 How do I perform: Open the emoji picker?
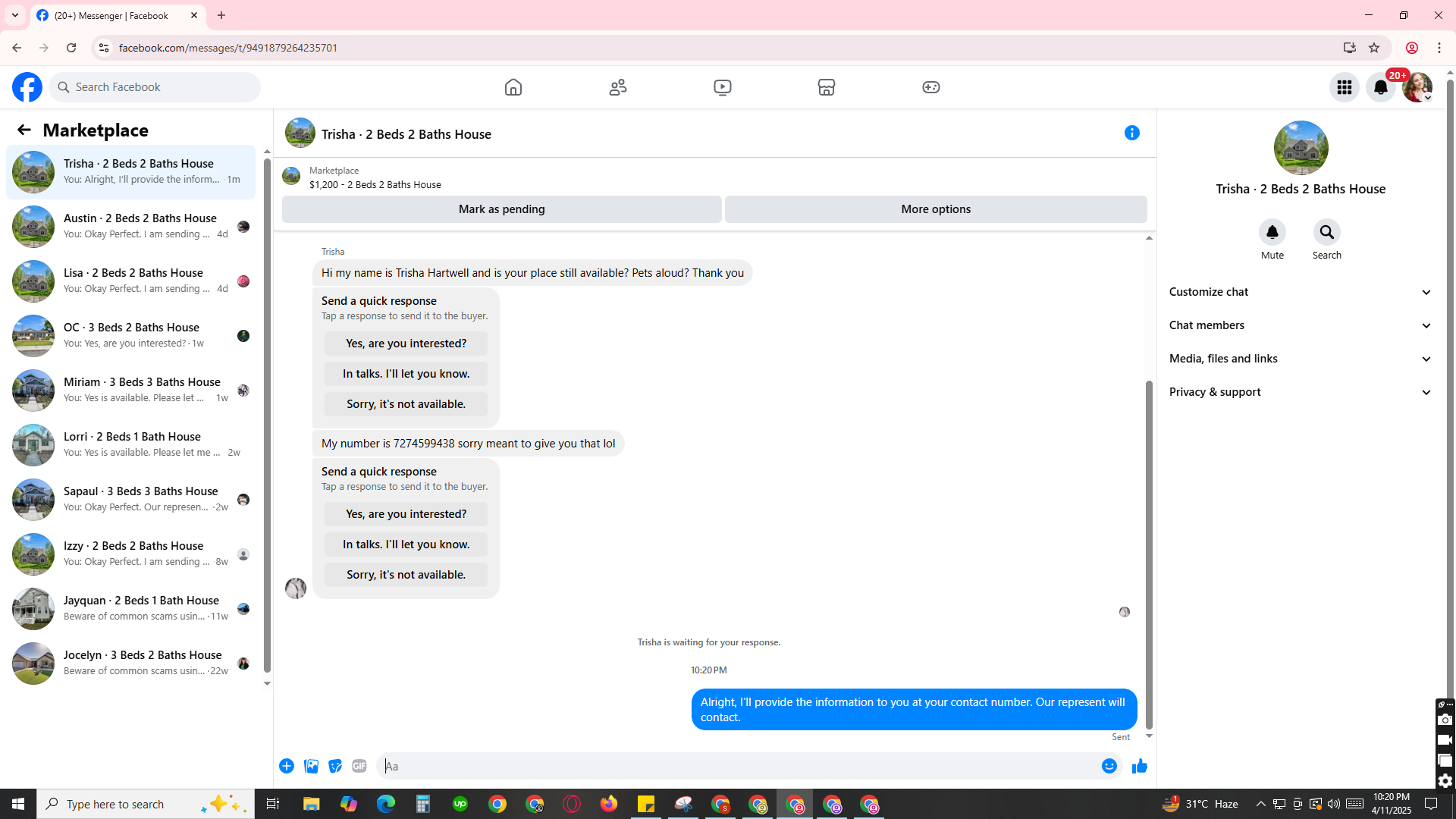pos(1109,766)
